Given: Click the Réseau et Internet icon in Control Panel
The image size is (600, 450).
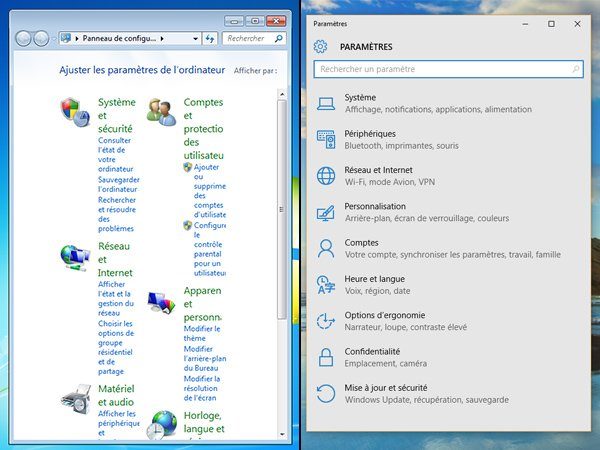Looking at the screenshot, I should (75, 258).
